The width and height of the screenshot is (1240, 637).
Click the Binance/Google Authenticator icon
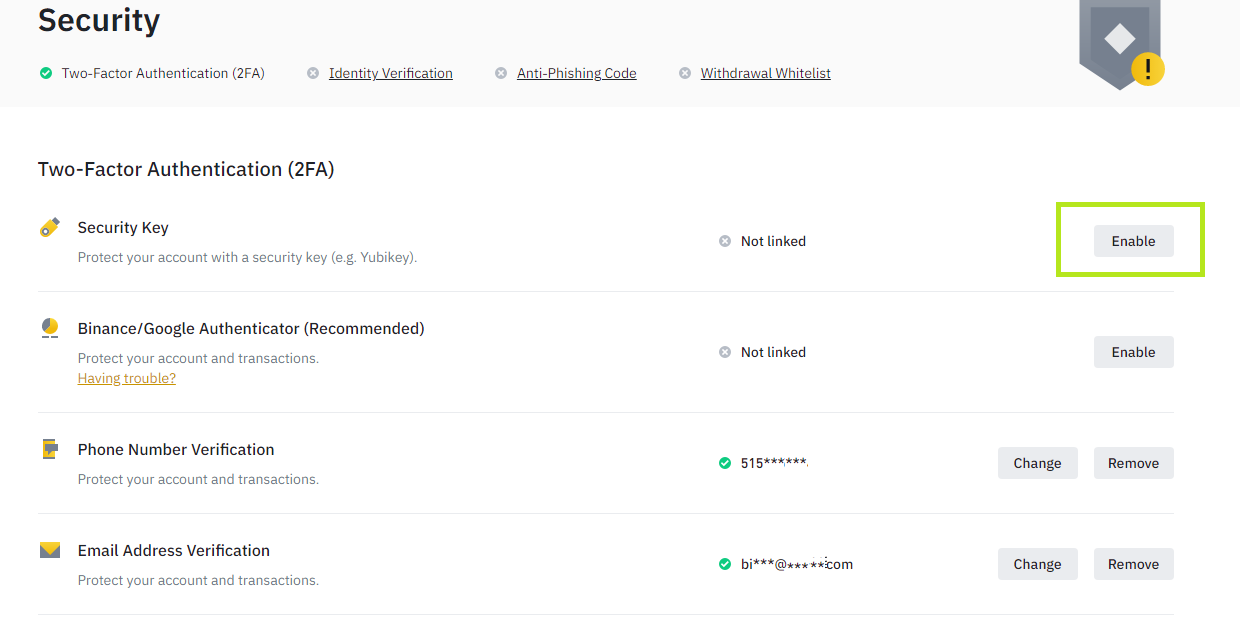(50, 328)
